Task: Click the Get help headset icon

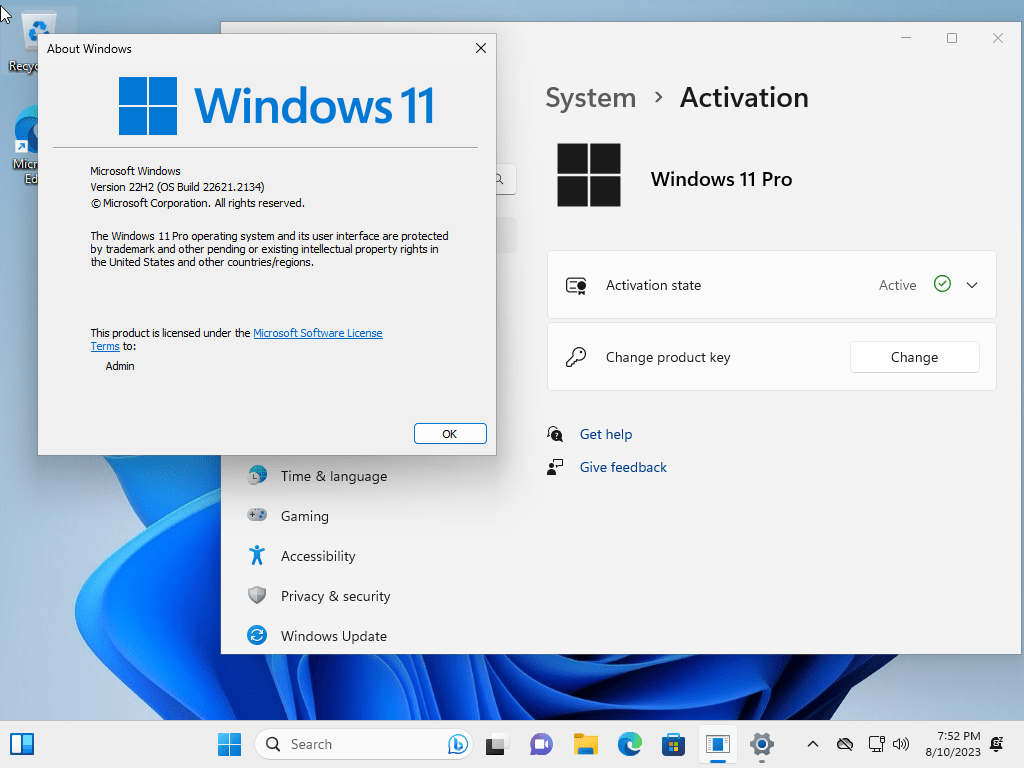Action: 555,434
